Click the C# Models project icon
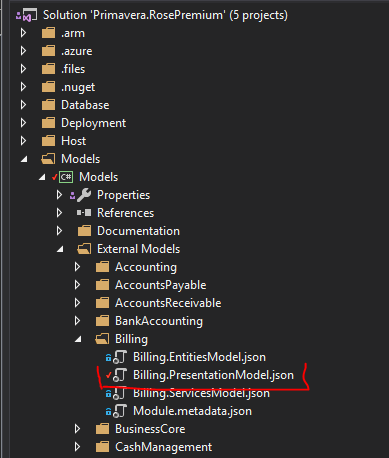The height and width of the screenshot is (458, 389). pyautogui.click(x=66, y=177)
